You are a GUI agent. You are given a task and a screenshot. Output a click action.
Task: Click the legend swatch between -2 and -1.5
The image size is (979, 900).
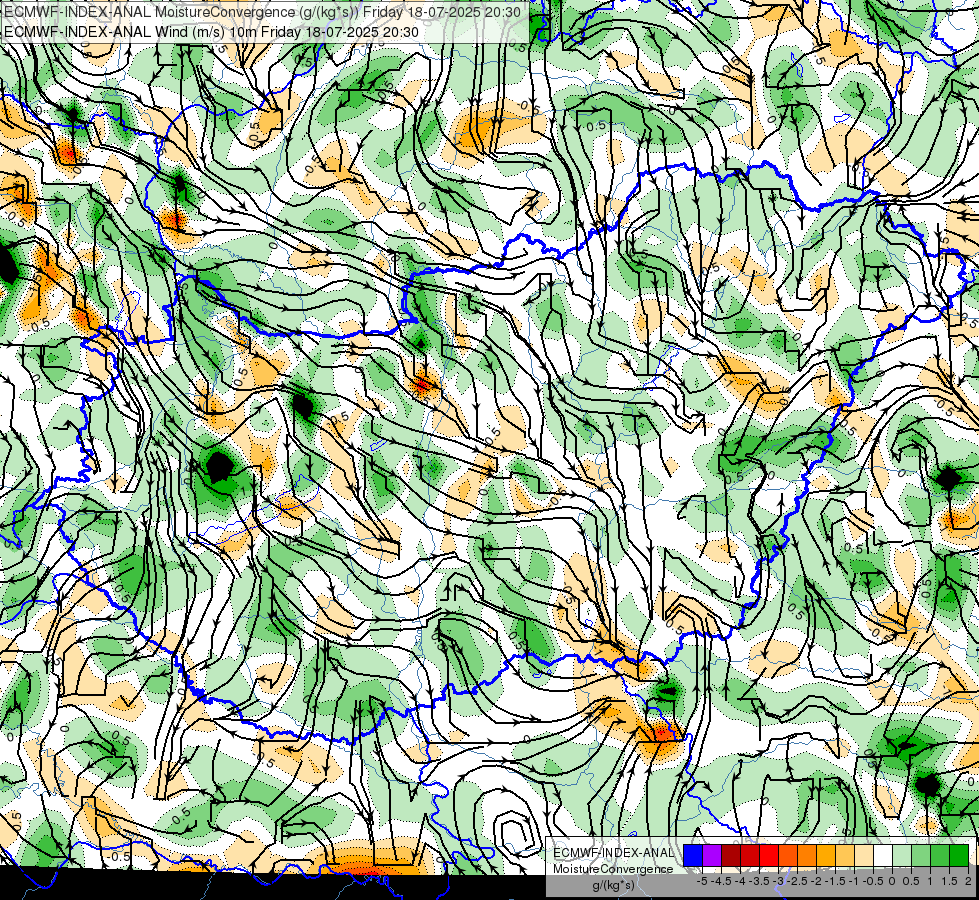point(826,856)
